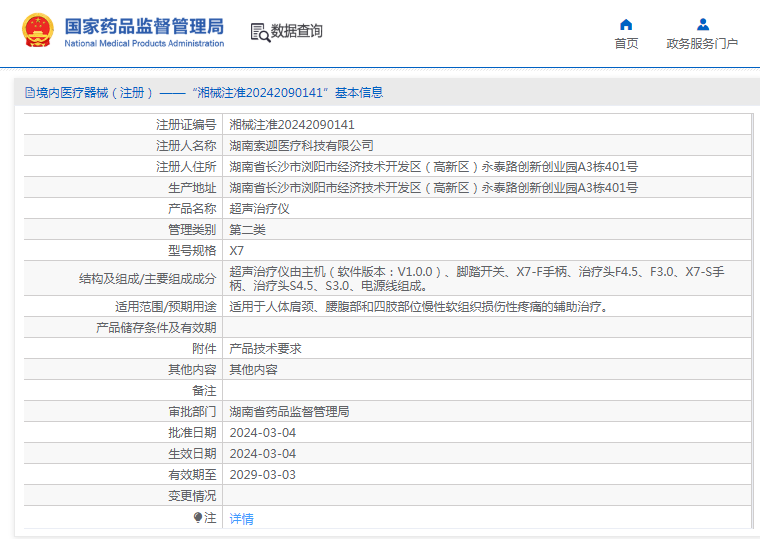Click 生效日期 value 2024-03-04

click(263, 454)
